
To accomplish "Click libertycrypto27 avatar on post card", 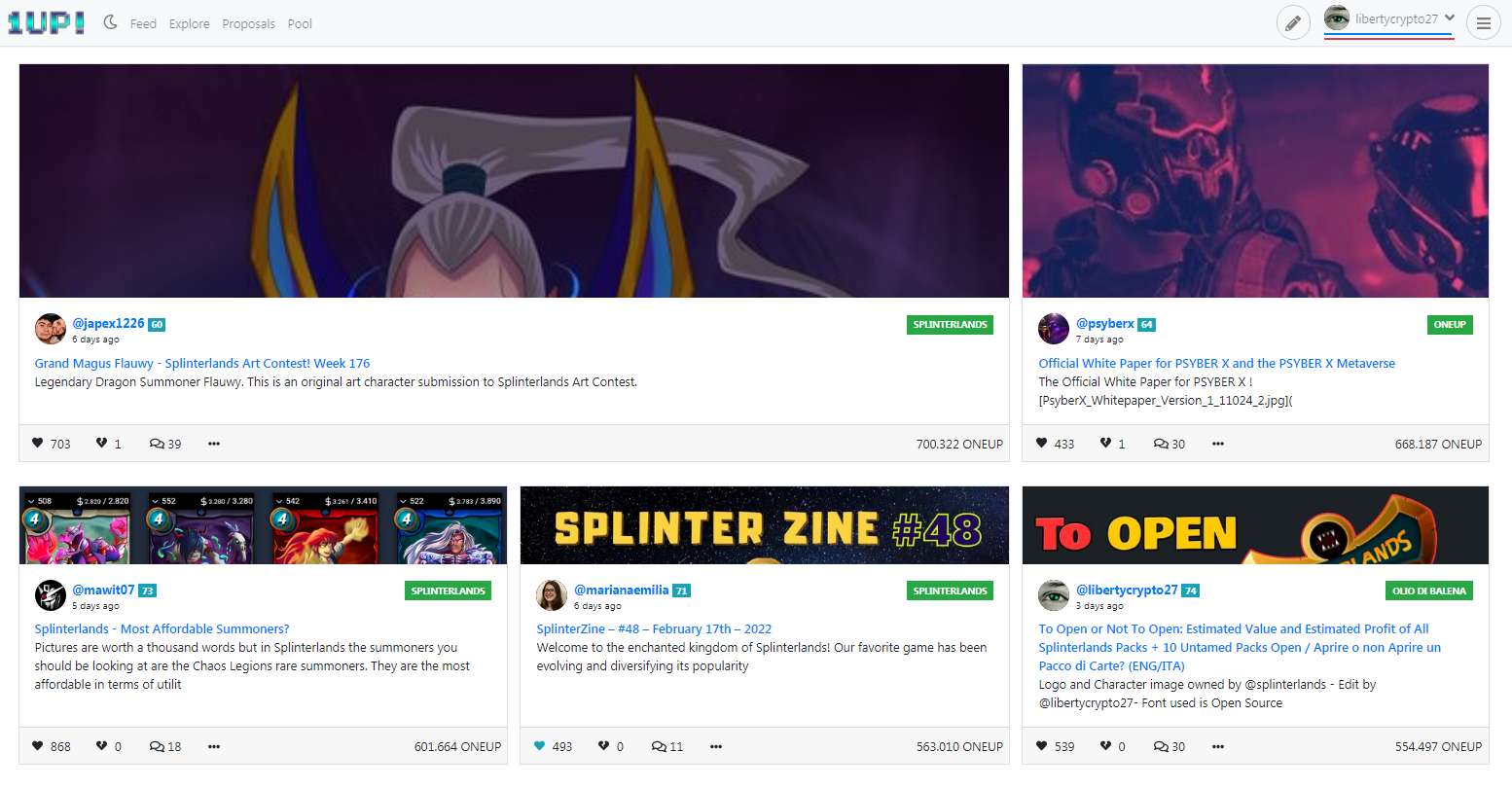I will (x=1054, y=595).
